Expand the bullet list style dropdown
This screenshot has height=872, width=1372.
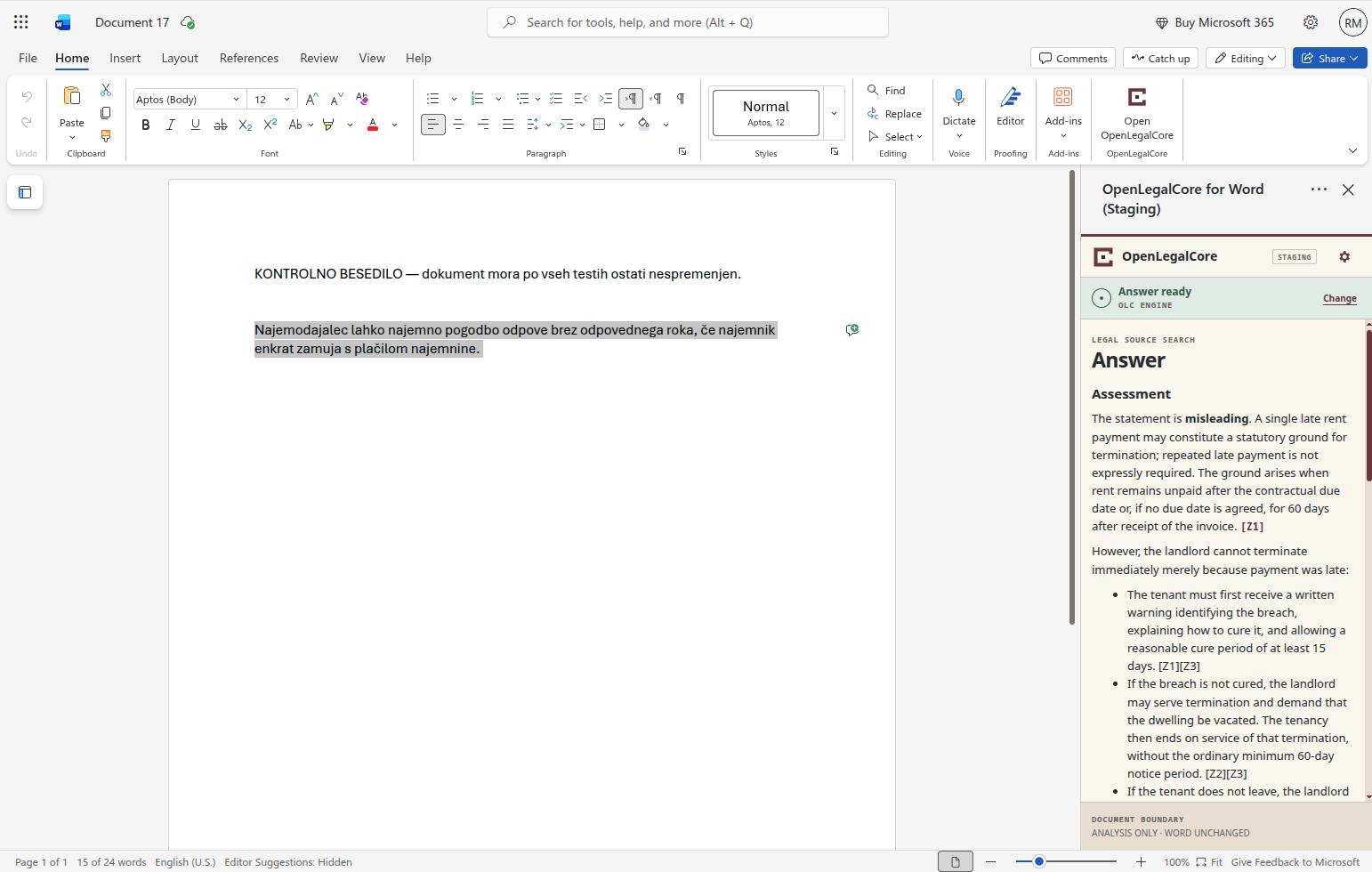pyautogui.click(x=454, y=99)
